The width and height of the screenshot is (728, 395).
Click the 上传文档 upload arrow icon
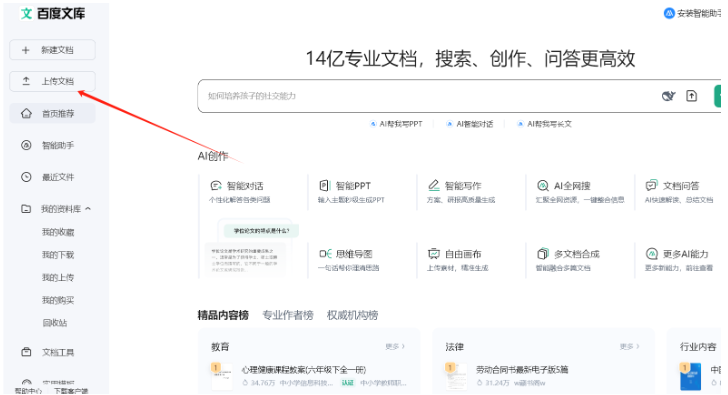pos(26,81)
